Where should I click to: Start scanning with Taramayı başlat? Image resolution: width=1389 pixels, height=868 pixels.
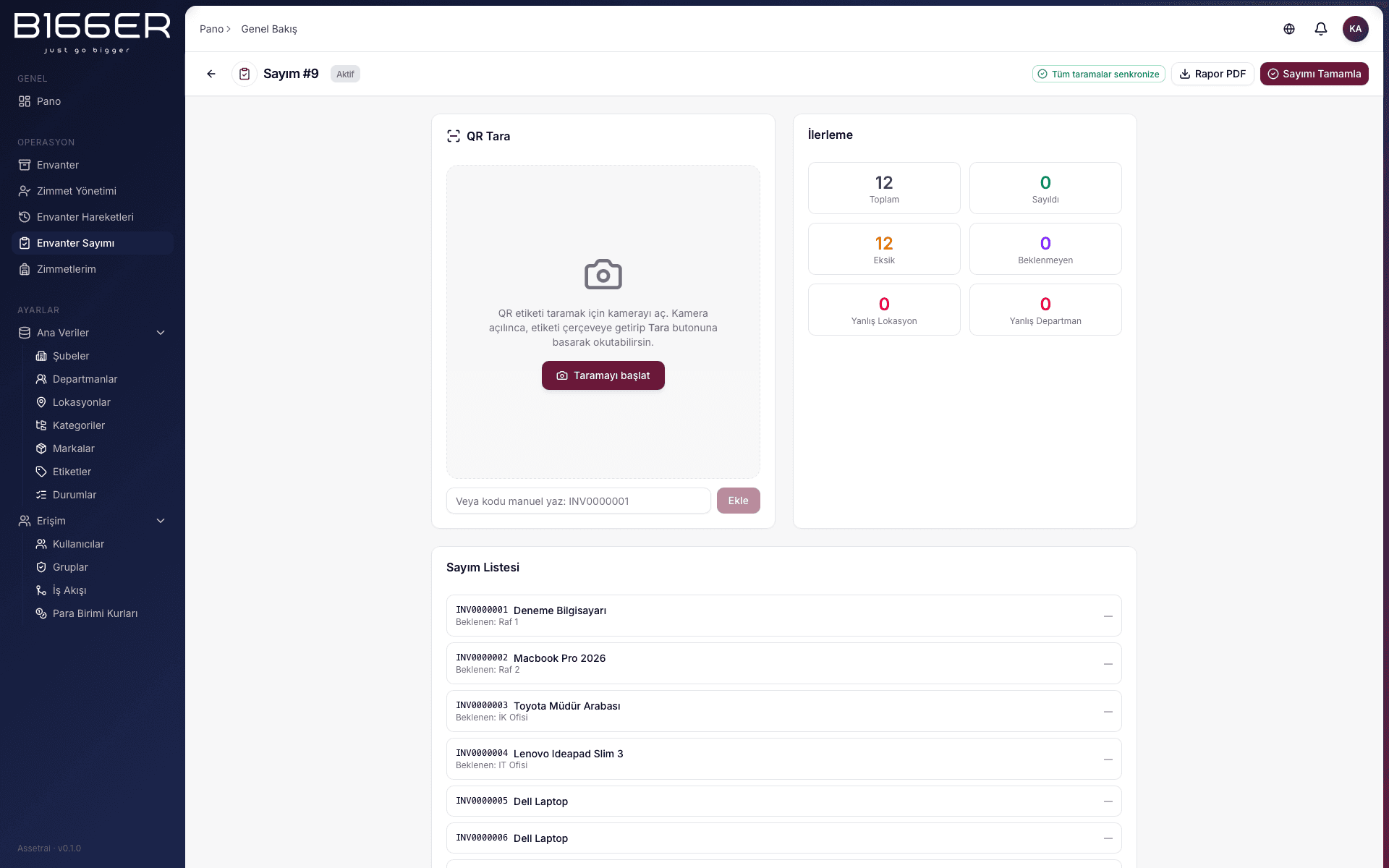(x=603, y=375)
